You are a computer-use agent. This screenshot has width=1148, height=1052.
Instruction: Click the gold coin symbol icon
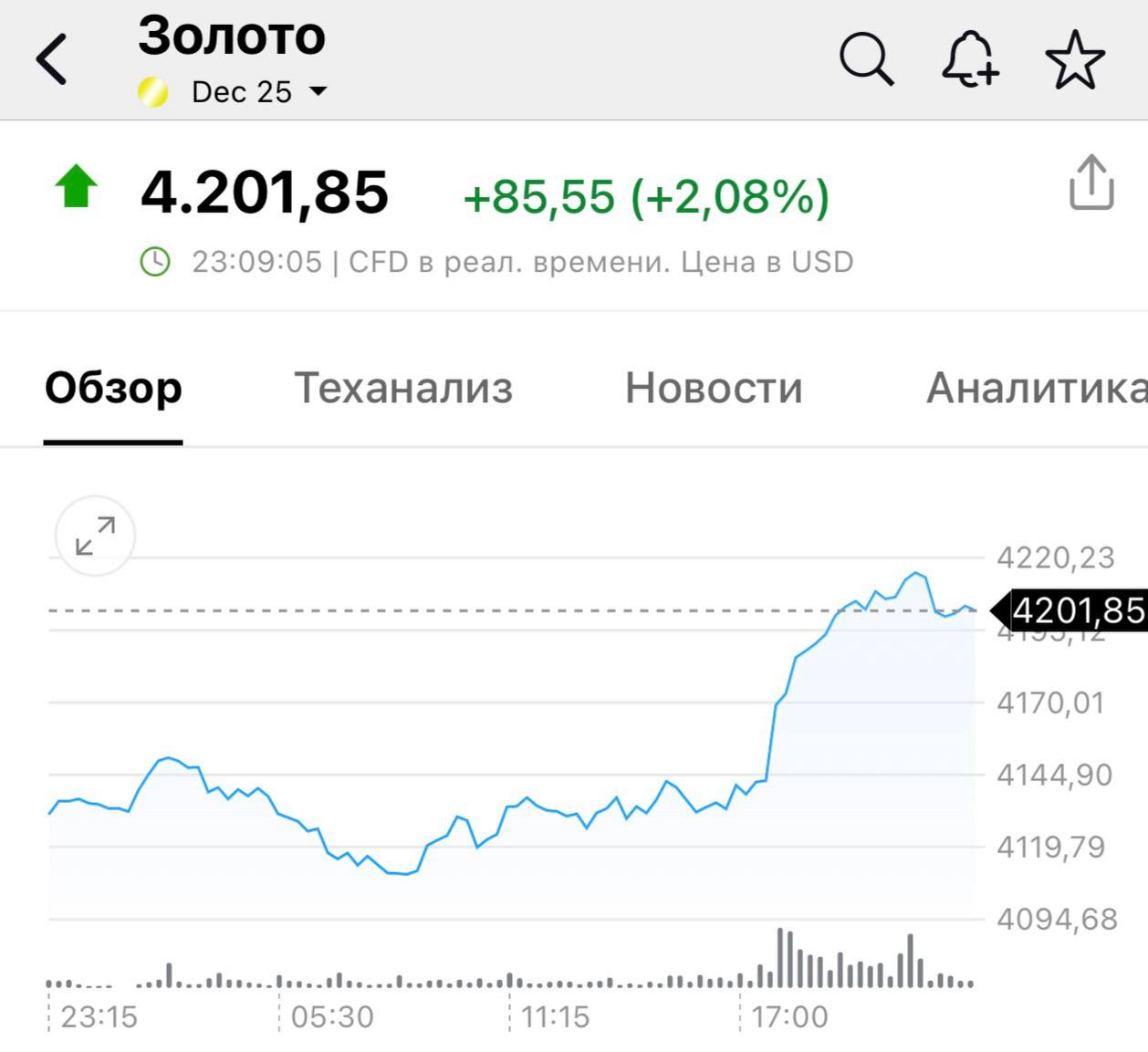coord(151,91)
